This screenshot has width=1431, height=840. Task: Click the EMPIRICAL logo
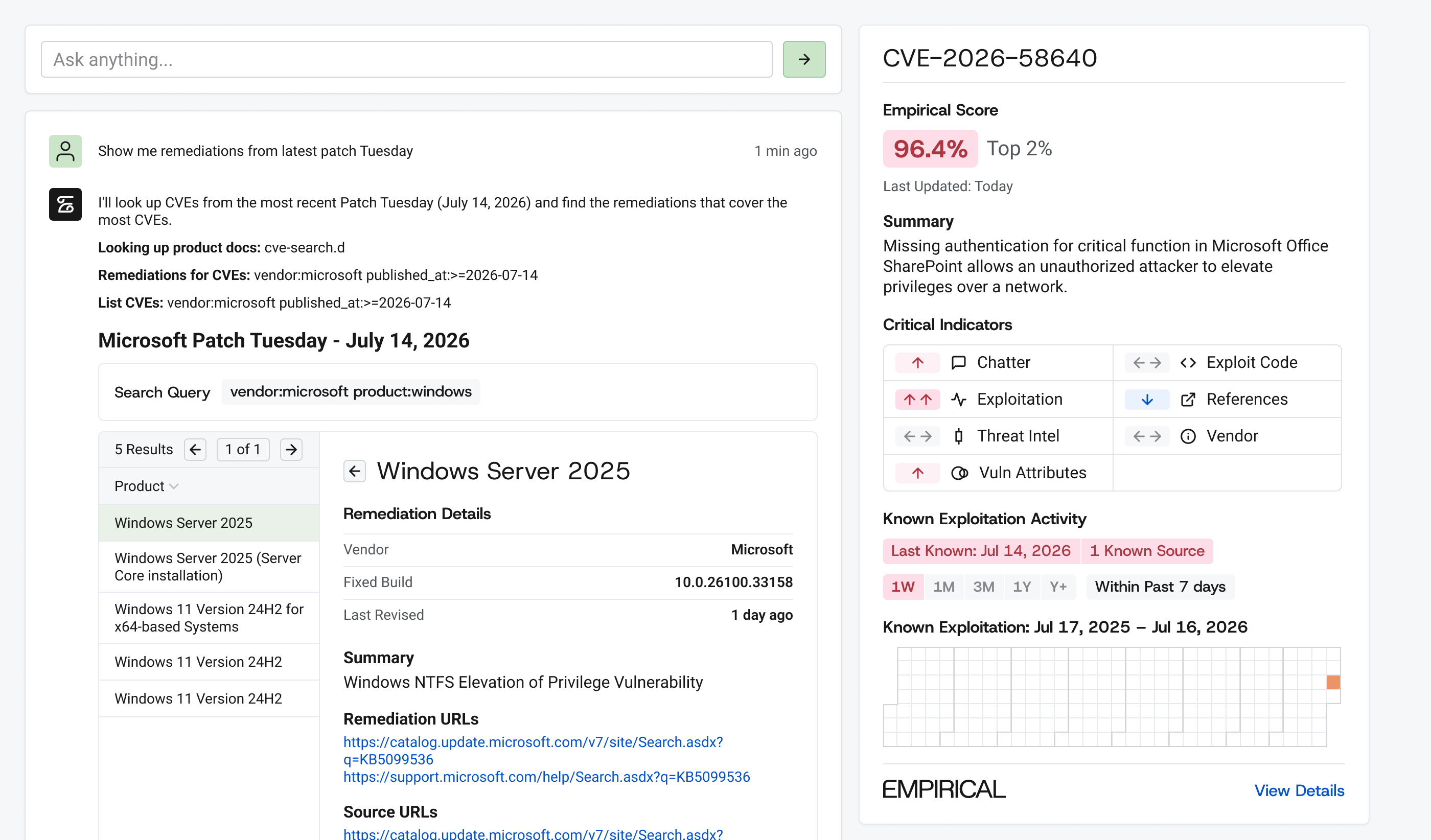coord(944,789)
